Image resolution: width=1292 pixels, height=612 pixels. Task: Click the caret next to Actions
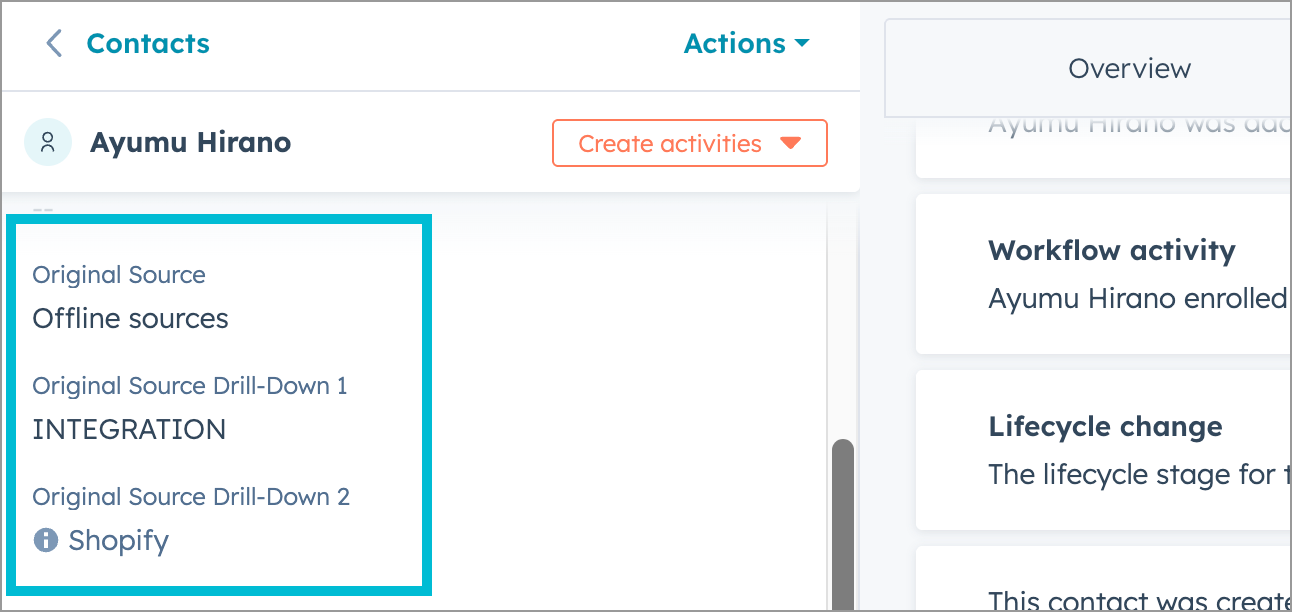(x=801, y=43)
